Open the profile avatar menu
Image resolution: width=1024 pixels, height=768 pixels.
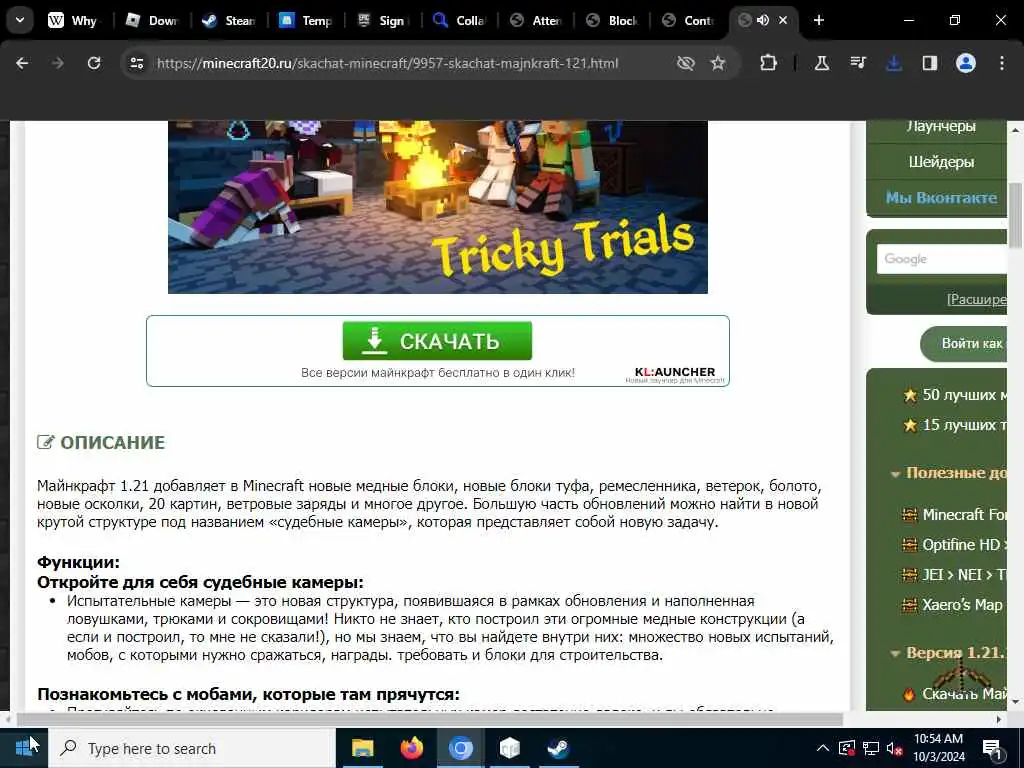965,63
